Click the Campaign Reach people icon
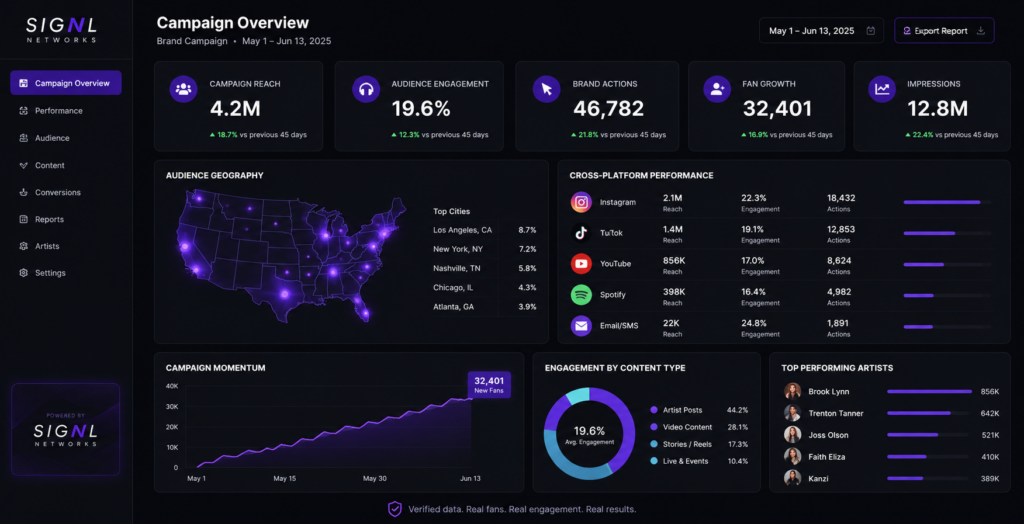1024x524 pixels. click(184, 89)
